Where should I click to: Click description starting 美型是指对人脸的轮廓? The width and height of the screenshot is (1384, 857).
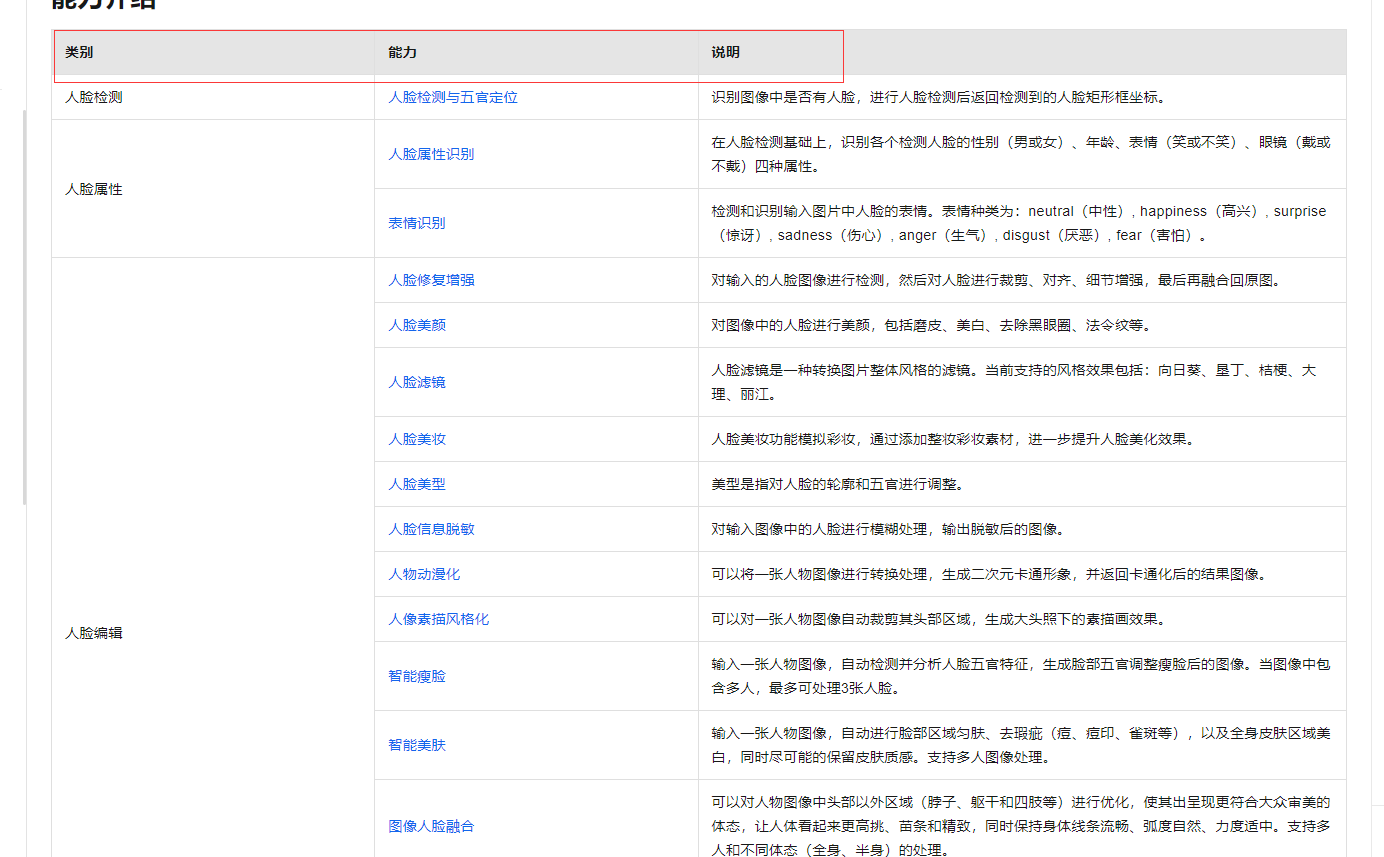point(838,484)
